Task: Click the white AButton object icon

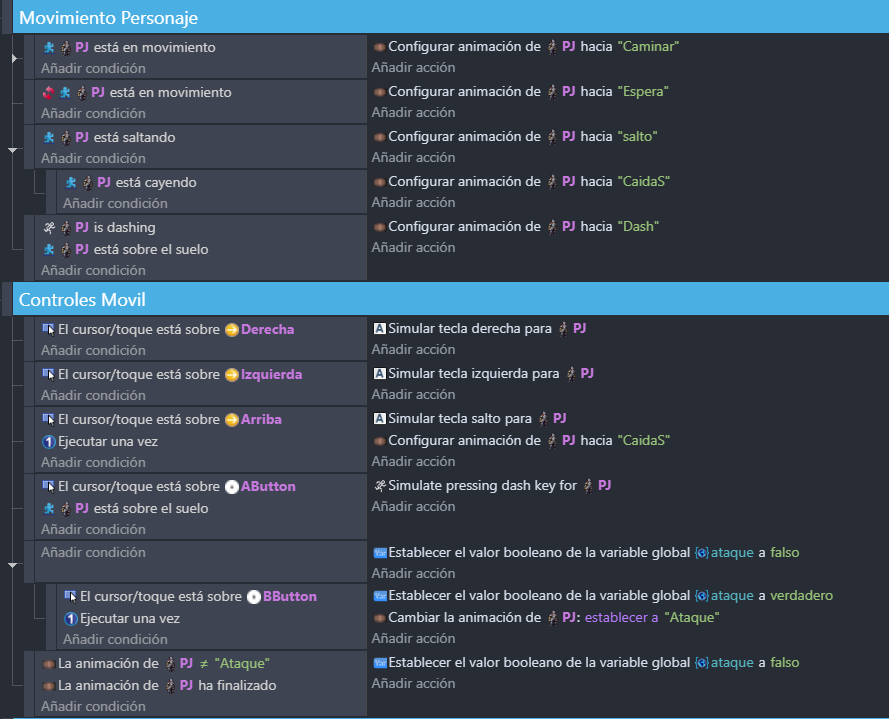Action: (x=231, y=487)
